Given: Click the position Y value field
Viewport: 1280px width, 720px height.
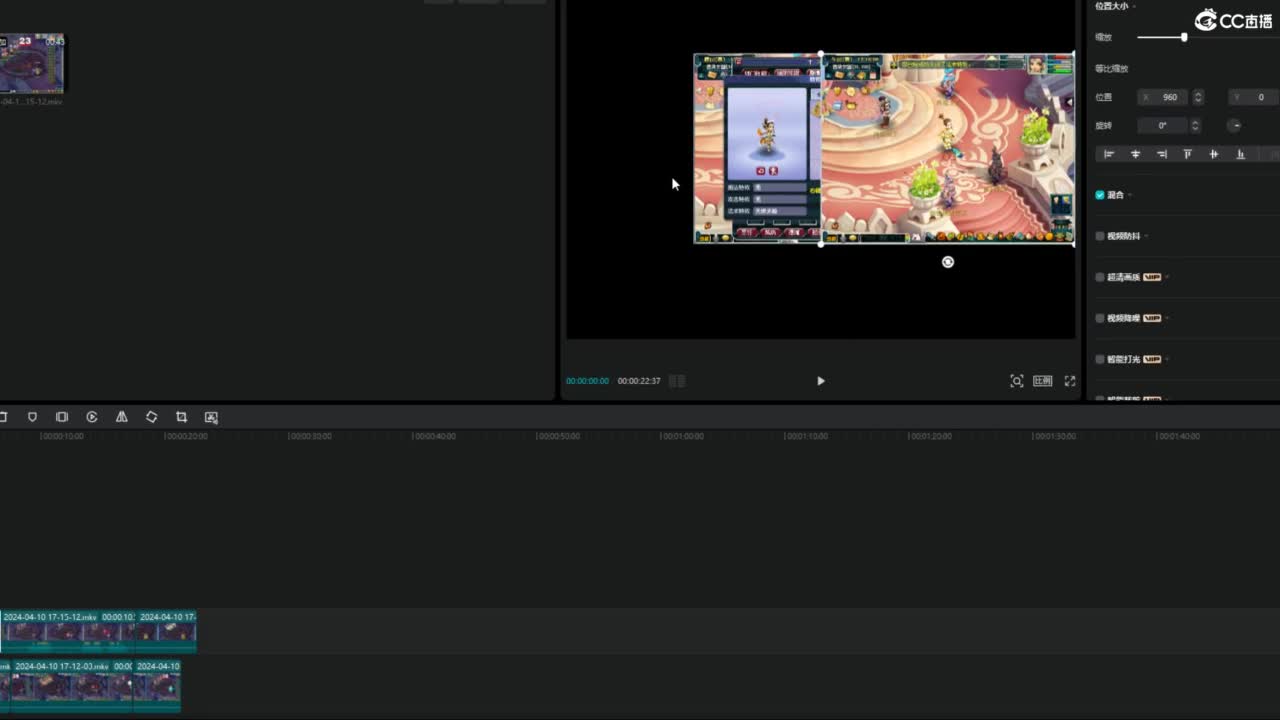Looking at the screenshot, I should [x=1254, y=97].
